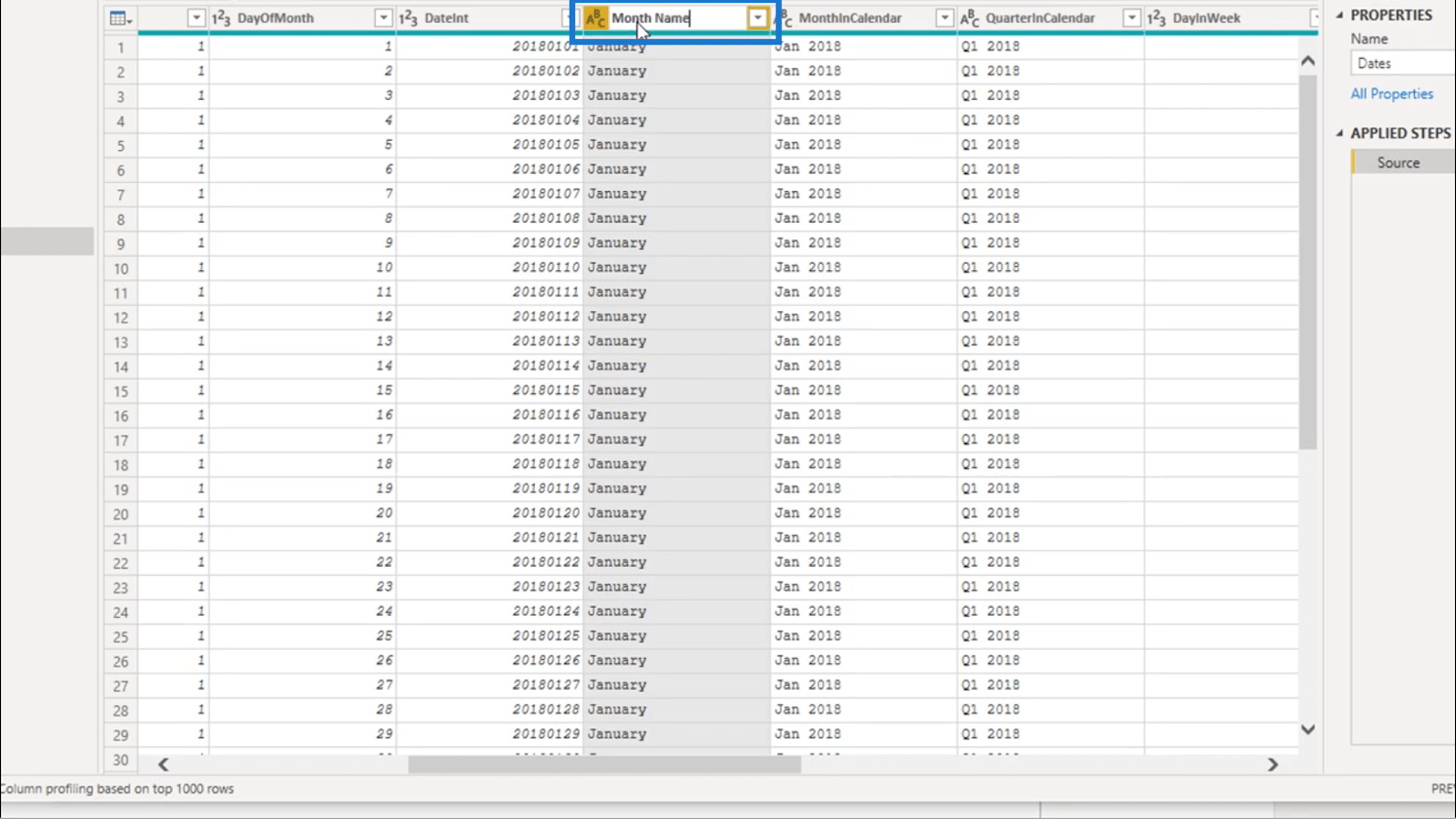Open the DayOfMonth column filter dropdown
This screenshot has height=819, width=1456.
pyautogui.click(x=383, y=18)
